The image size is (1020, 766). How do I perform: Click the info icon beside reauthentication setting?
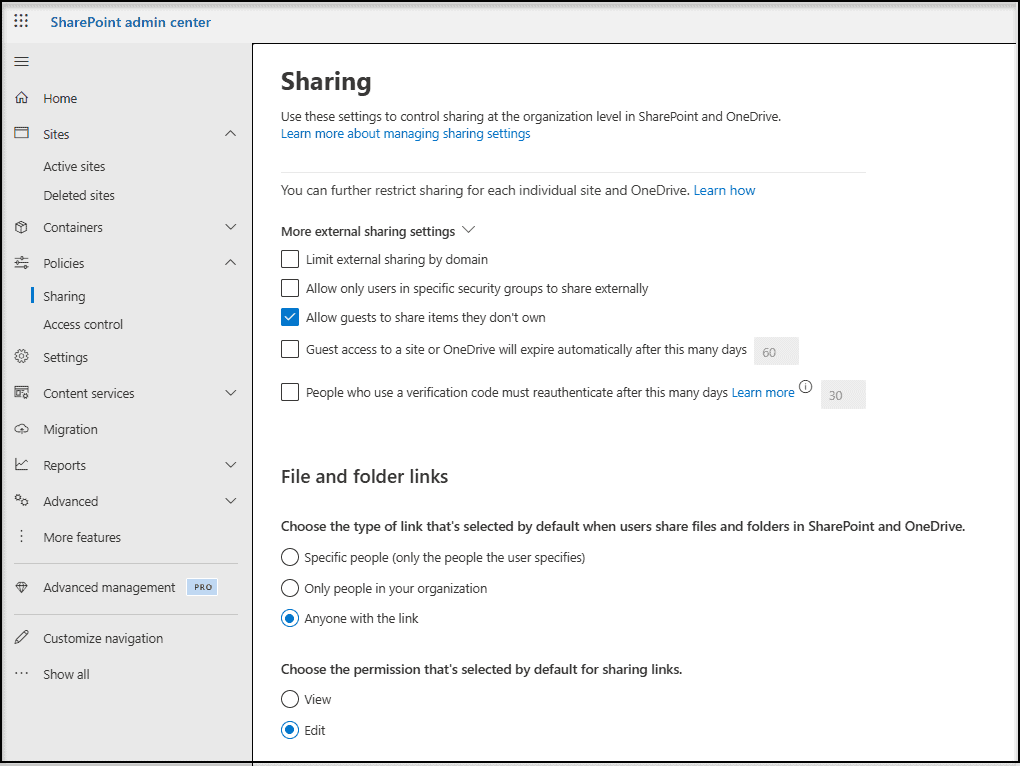(x=806, y=386)
